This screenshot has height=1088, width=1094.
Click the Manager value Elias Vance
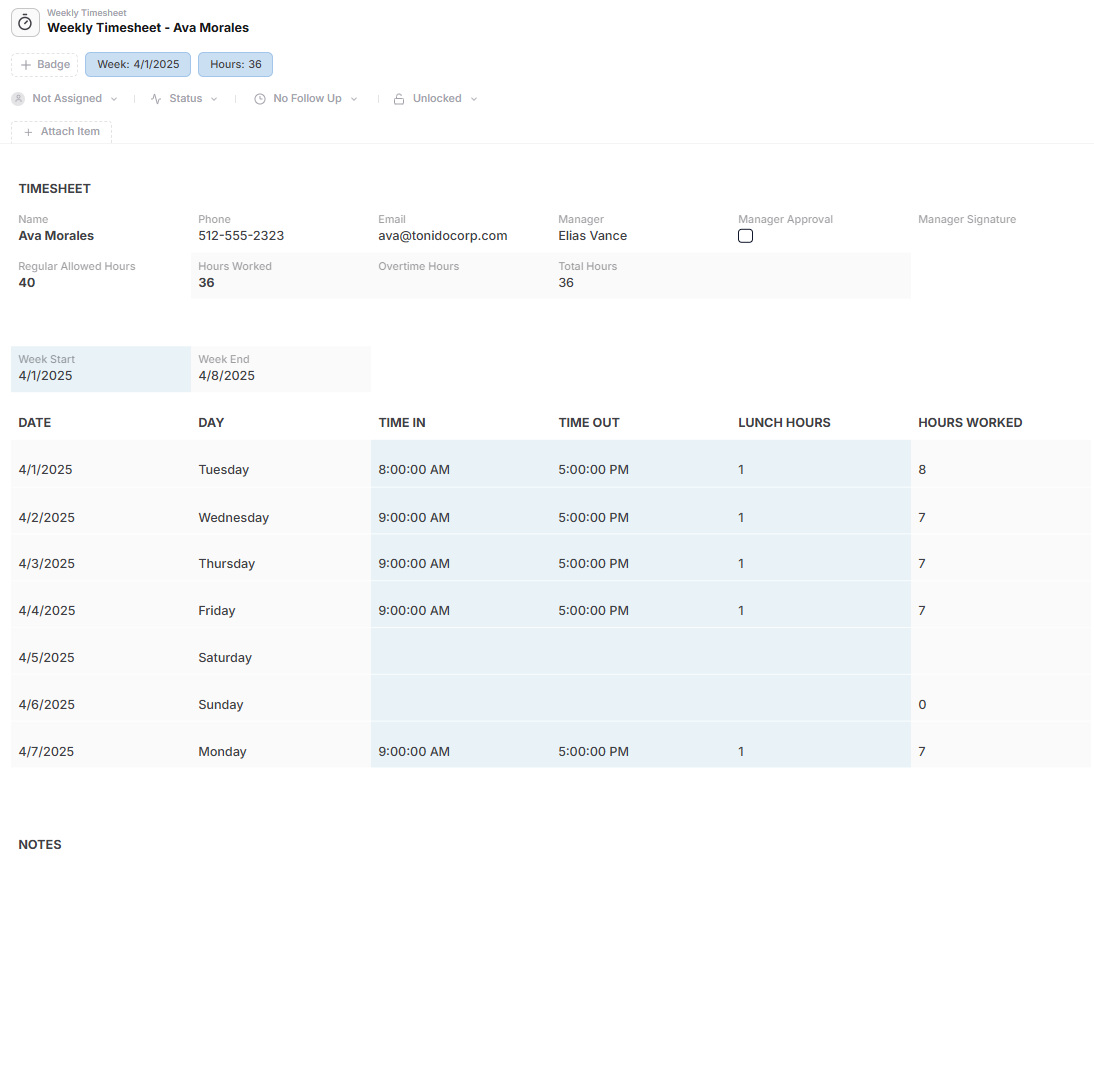click(x=592, y=236)
